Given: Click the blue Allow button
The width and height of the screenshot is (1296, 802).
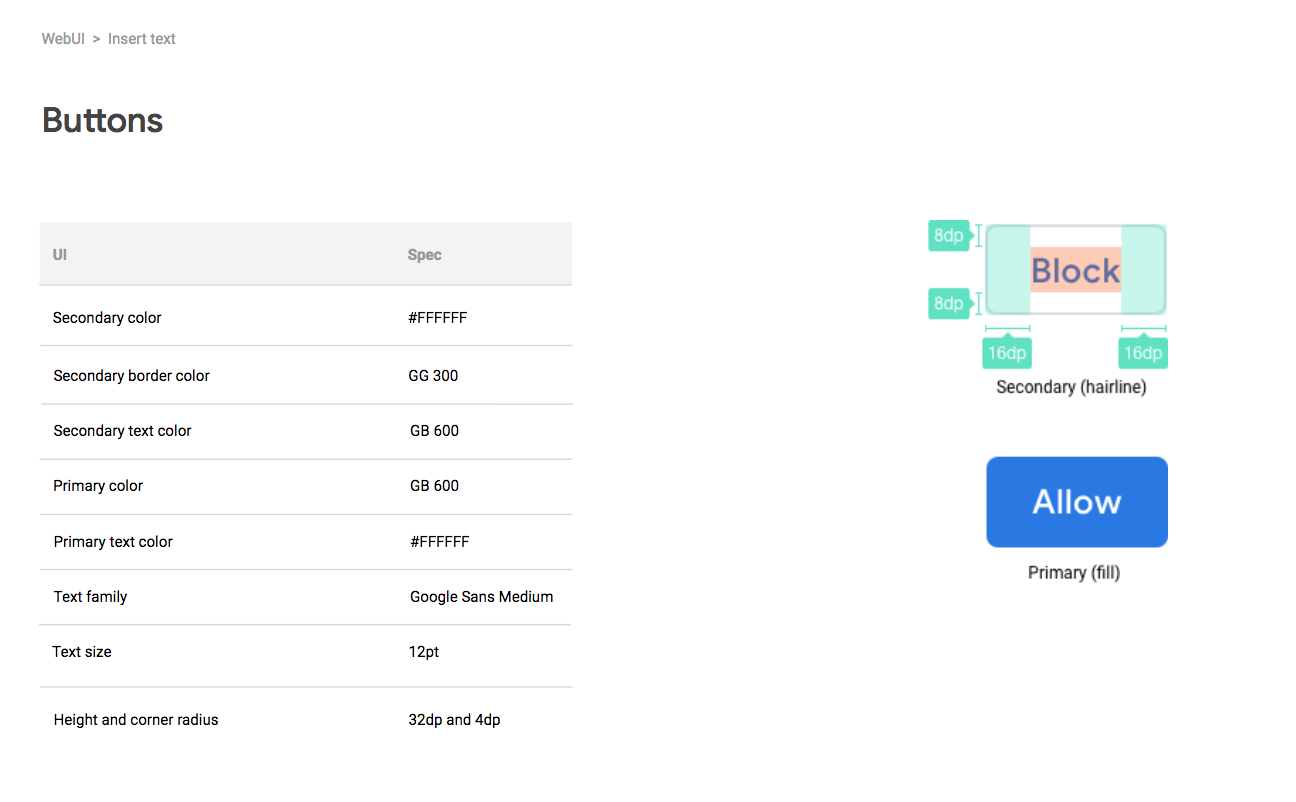Looking at the screenshot, I should click(x=1077, y=502).
